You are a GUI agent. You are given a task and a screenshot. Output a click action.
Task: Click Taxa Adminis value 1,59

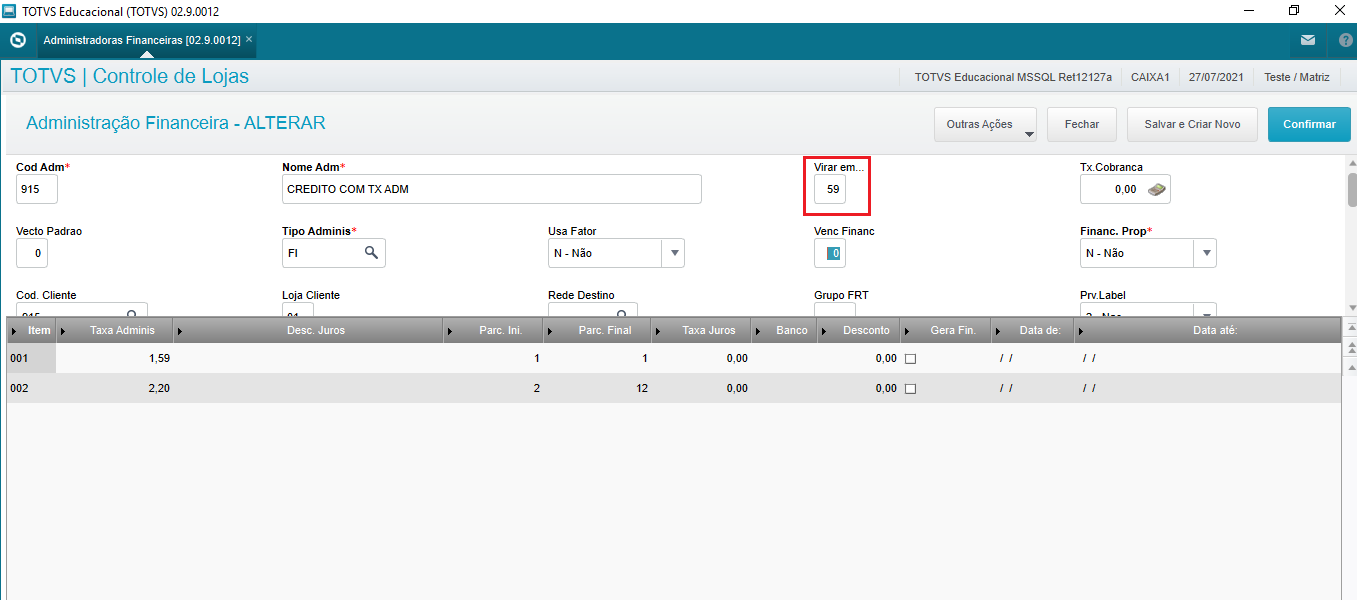158,358
